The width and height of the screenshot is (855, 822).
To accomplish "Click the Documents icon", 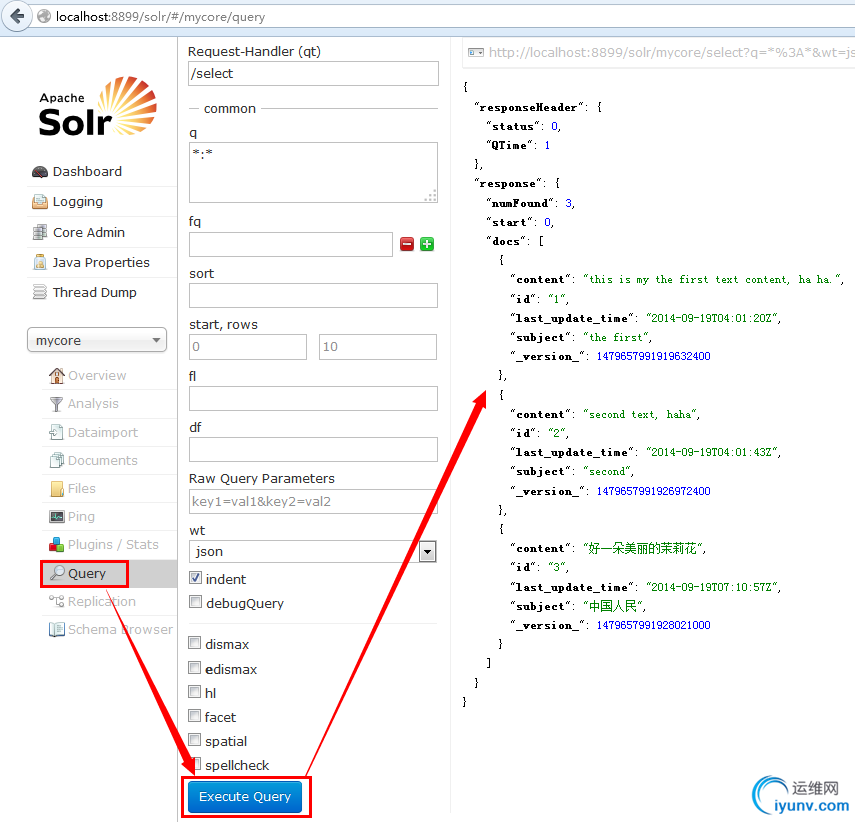I will click(56, 460).
